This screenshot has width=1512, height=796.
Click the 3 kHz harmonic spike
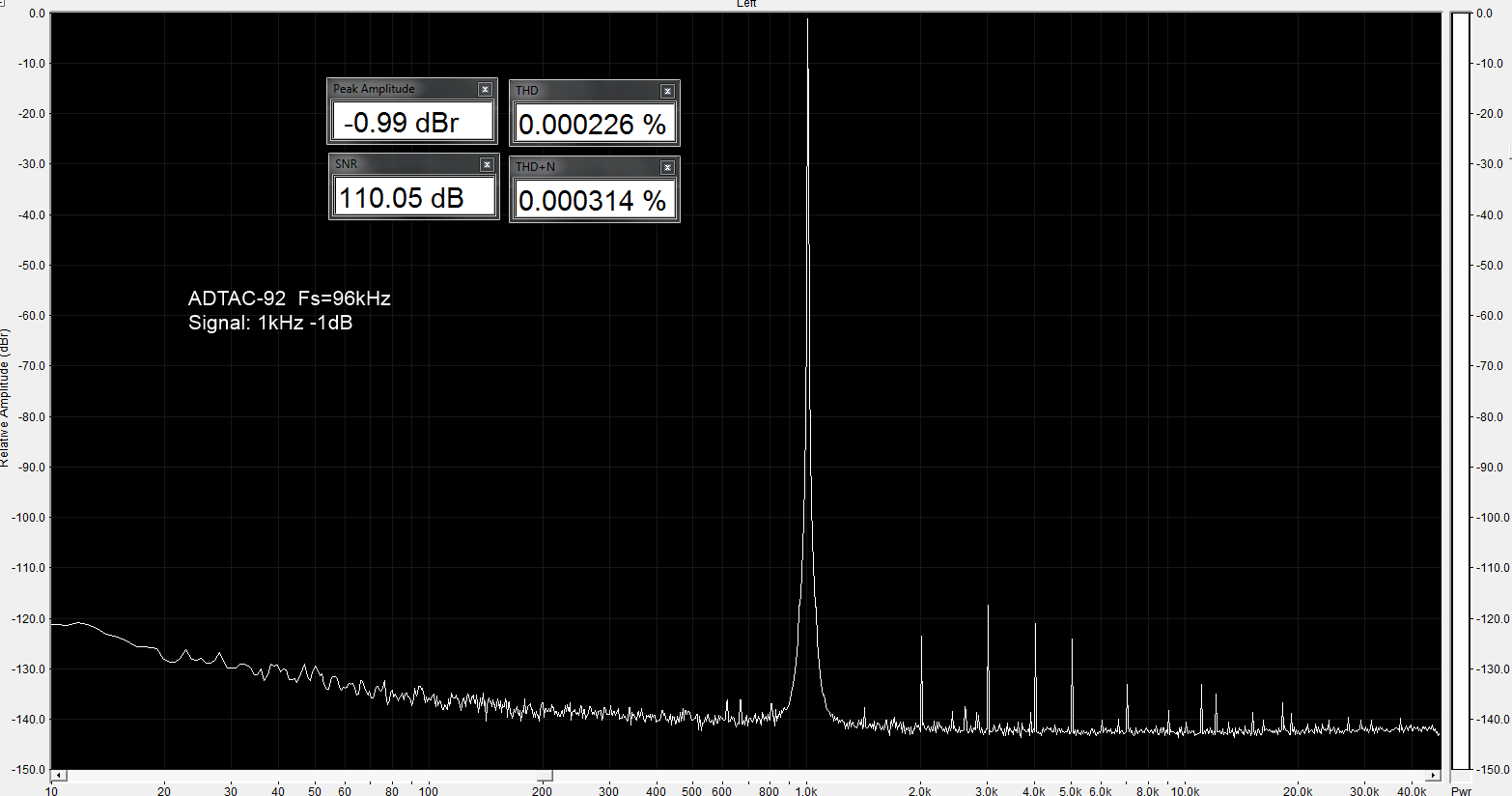pos(988,609)
